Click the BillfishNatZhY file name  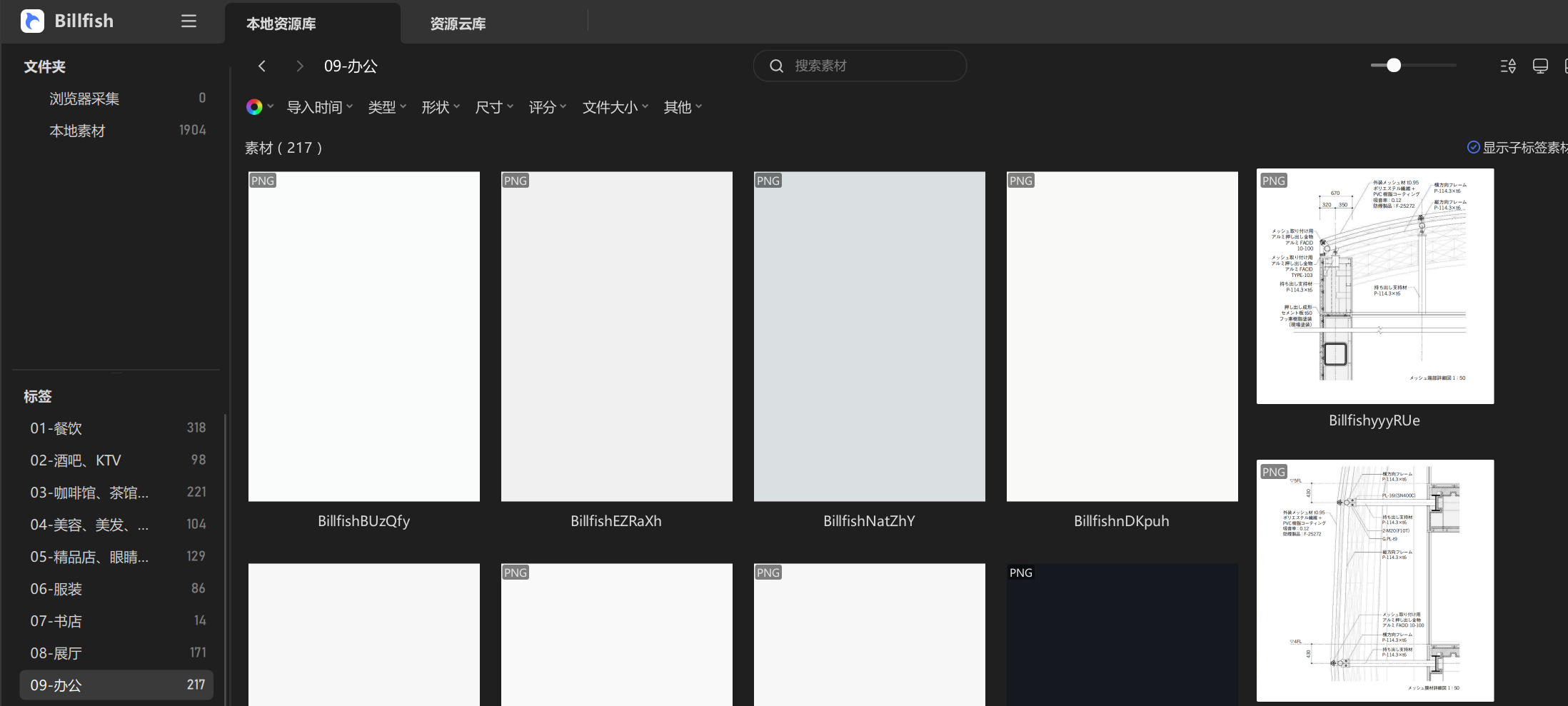click(869, 521)
